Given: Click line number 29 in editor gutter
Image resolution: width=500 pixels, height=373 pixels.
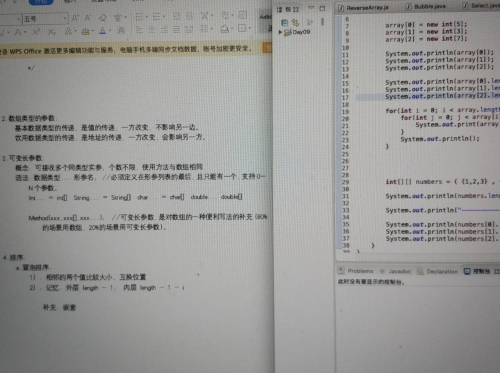Looking at the screenshot, I should tap(345, 182).
